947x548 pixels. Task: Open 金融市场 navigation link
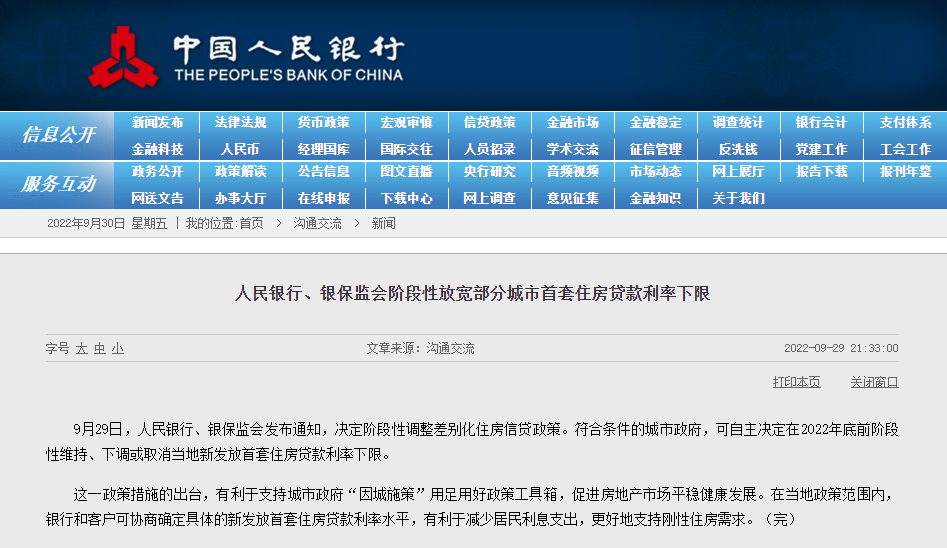coord(573,123)
